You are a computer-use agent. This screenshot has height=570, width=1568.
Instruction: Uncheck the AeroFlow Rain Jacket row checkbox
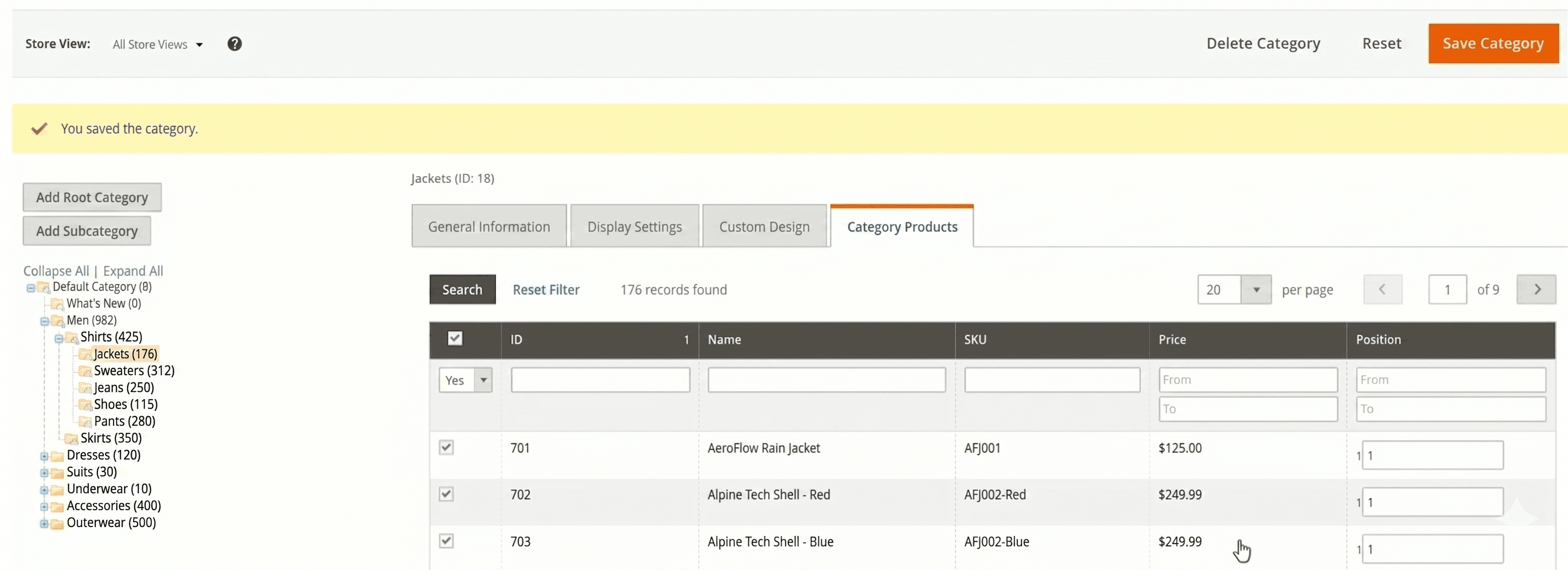coord(446,447)
